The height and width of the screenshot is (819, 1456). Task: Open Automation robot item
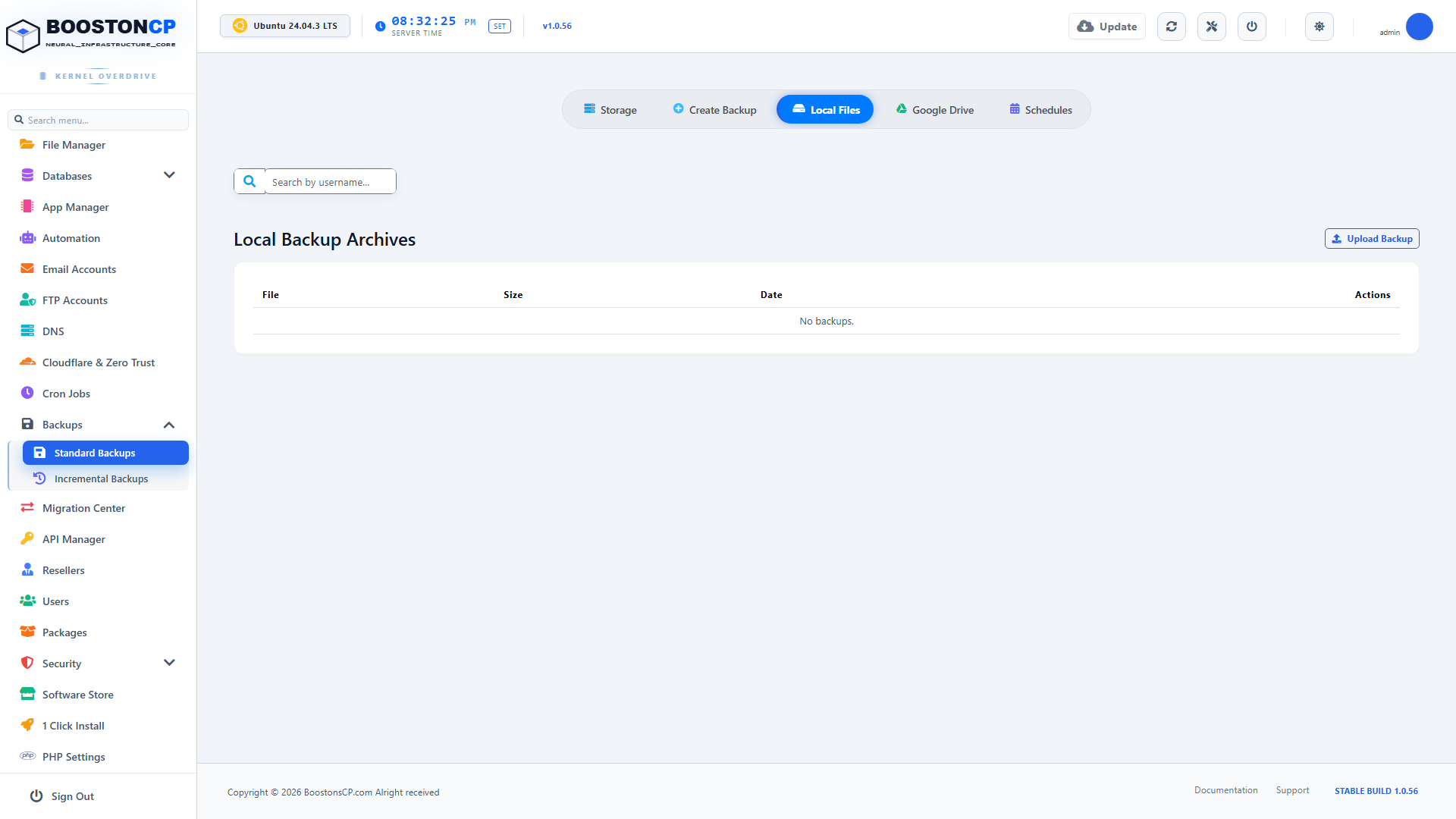(99, 238)
